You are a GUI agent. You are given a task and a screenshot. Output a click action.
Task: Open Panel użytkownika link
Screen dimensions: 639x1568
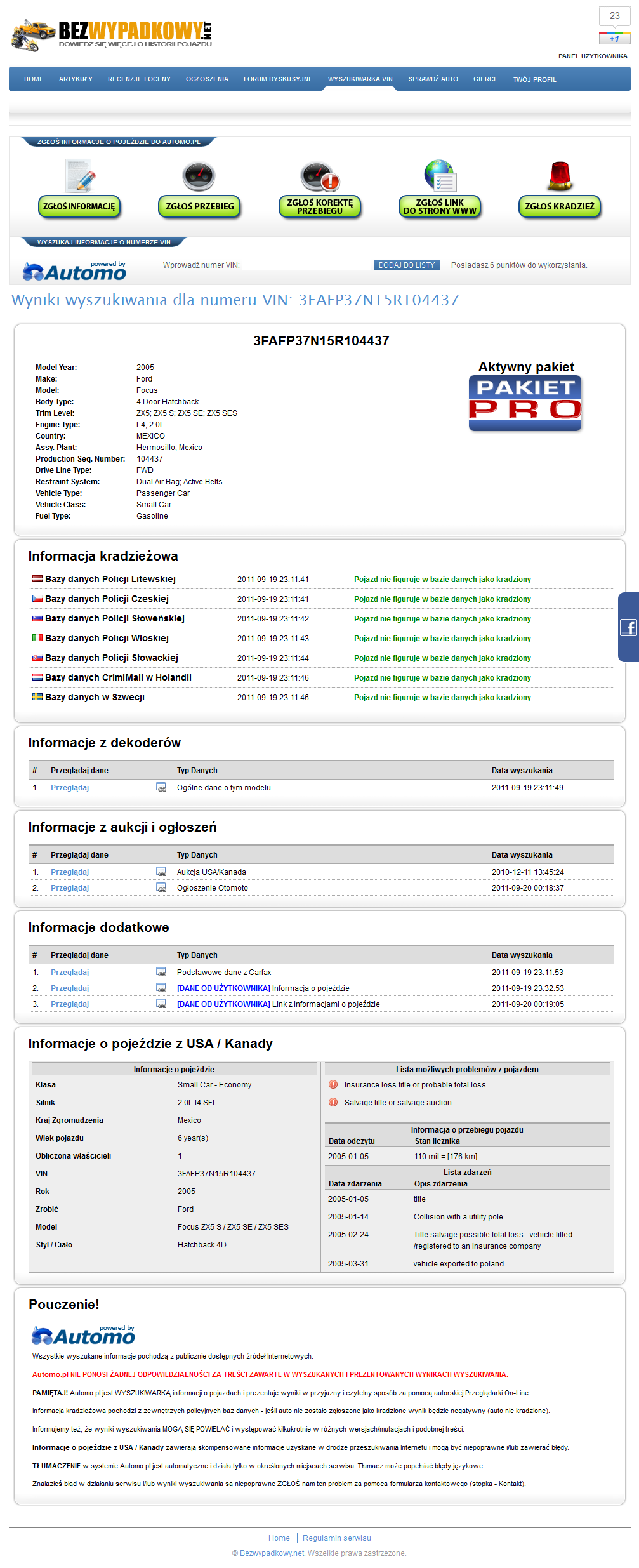[x=593, y=56]
